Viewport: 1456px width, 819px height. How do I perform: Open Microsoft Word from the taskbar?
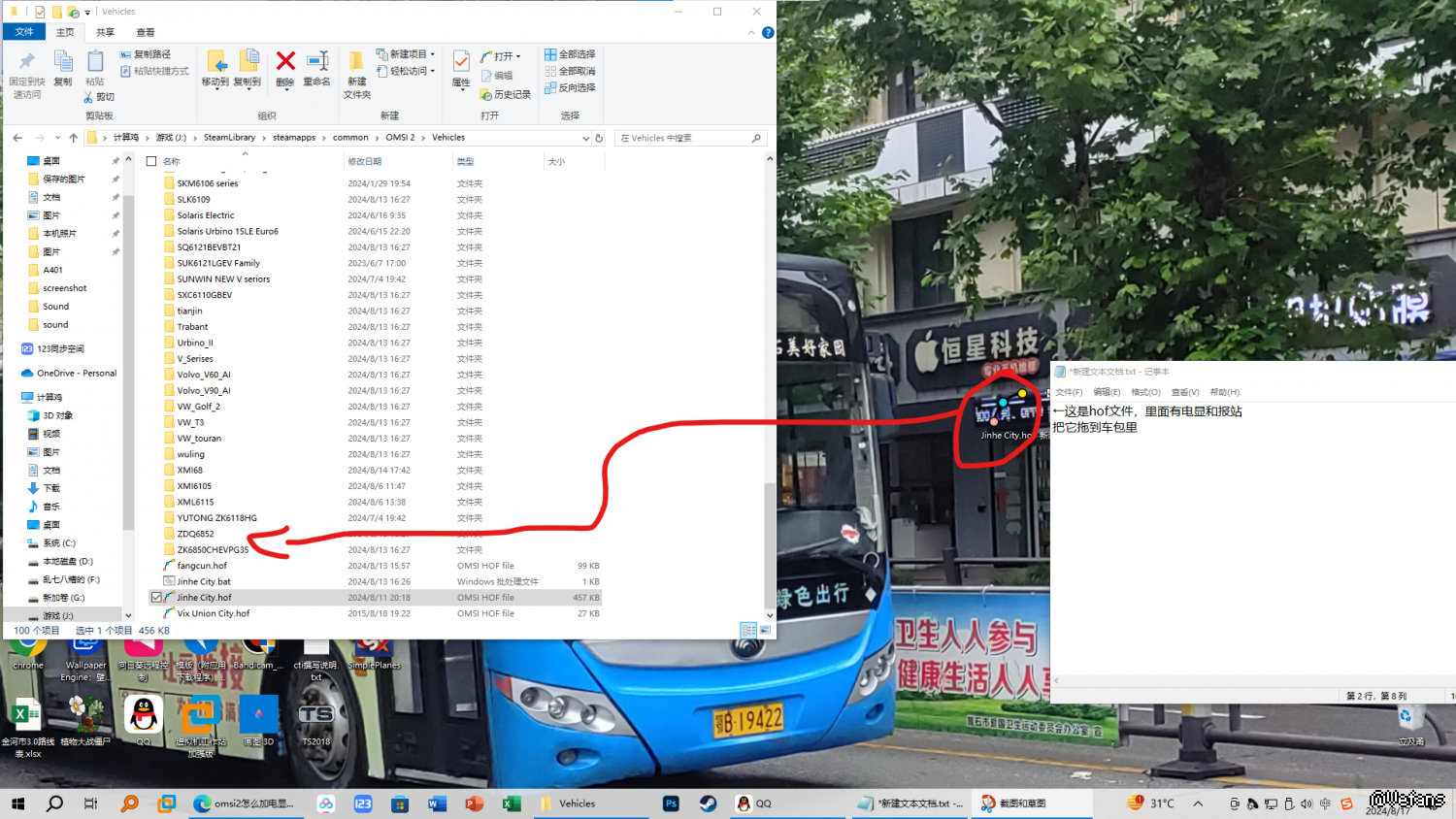click(436, 803)
